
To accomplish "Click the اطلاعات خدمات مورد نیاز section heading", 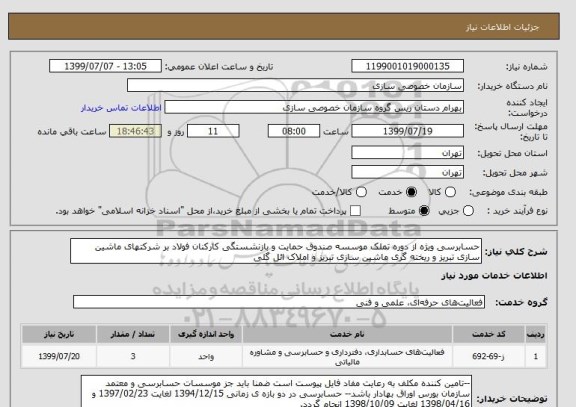I will 494,276.
